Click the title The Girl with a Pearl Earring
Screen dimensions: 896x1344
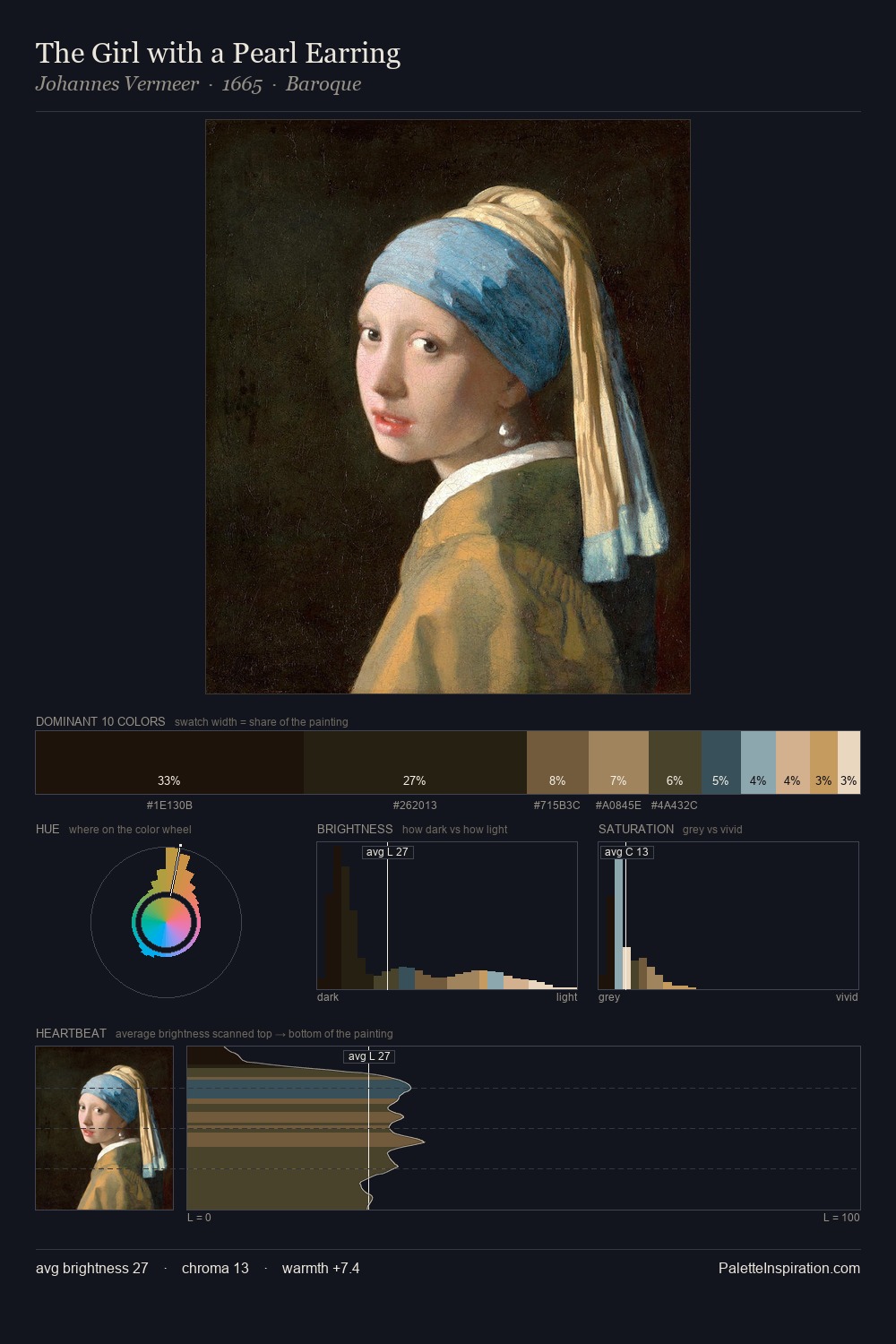pyautogui.click(x=218, y=54)
